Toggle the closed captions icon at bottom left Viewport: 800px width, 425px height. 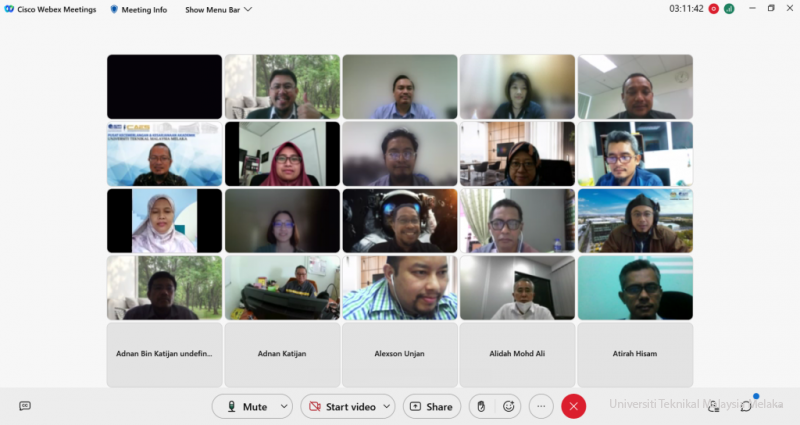pos(25,406)
